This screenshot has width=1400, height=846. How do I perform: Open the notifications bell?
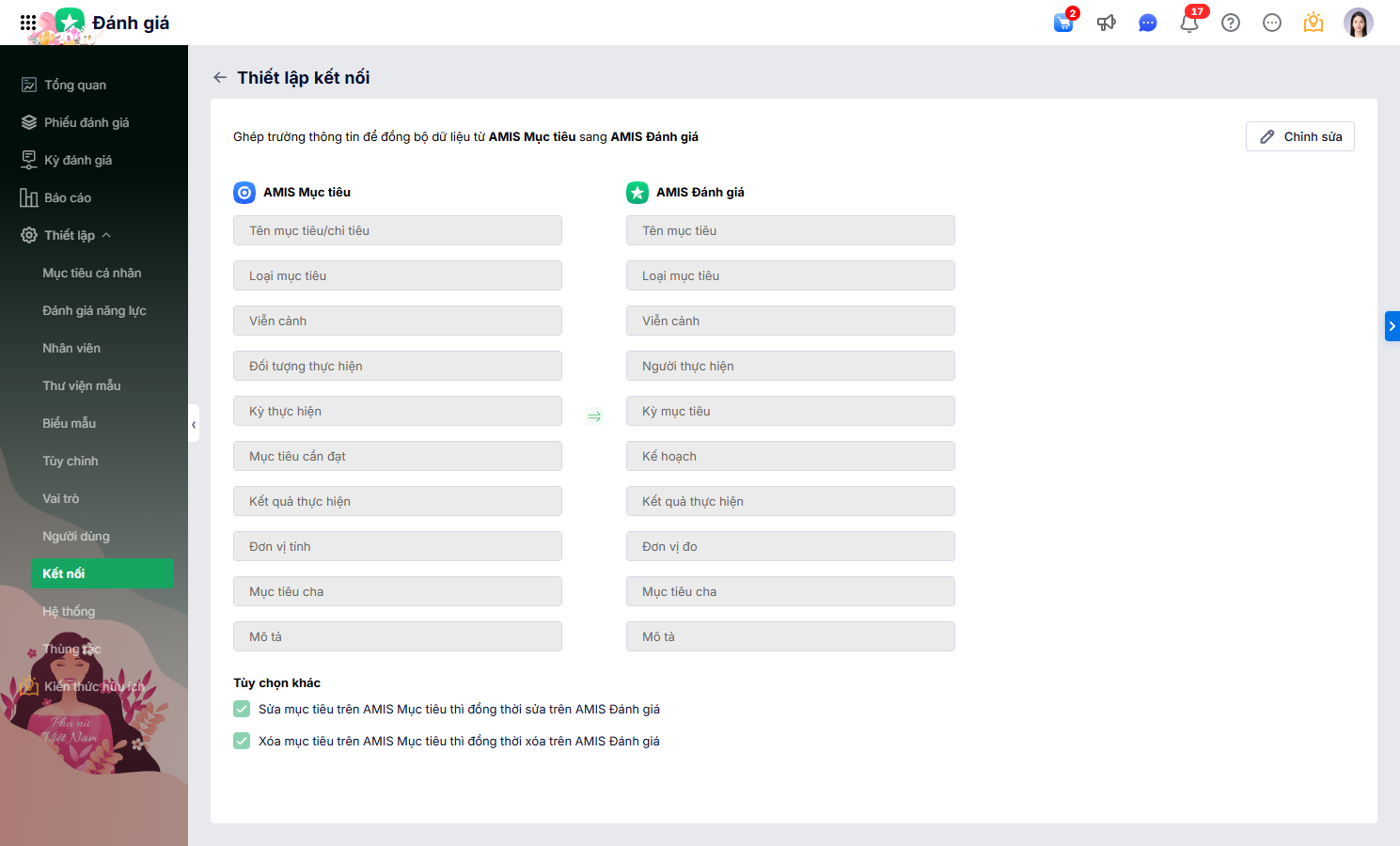[x=1189, y=23]
